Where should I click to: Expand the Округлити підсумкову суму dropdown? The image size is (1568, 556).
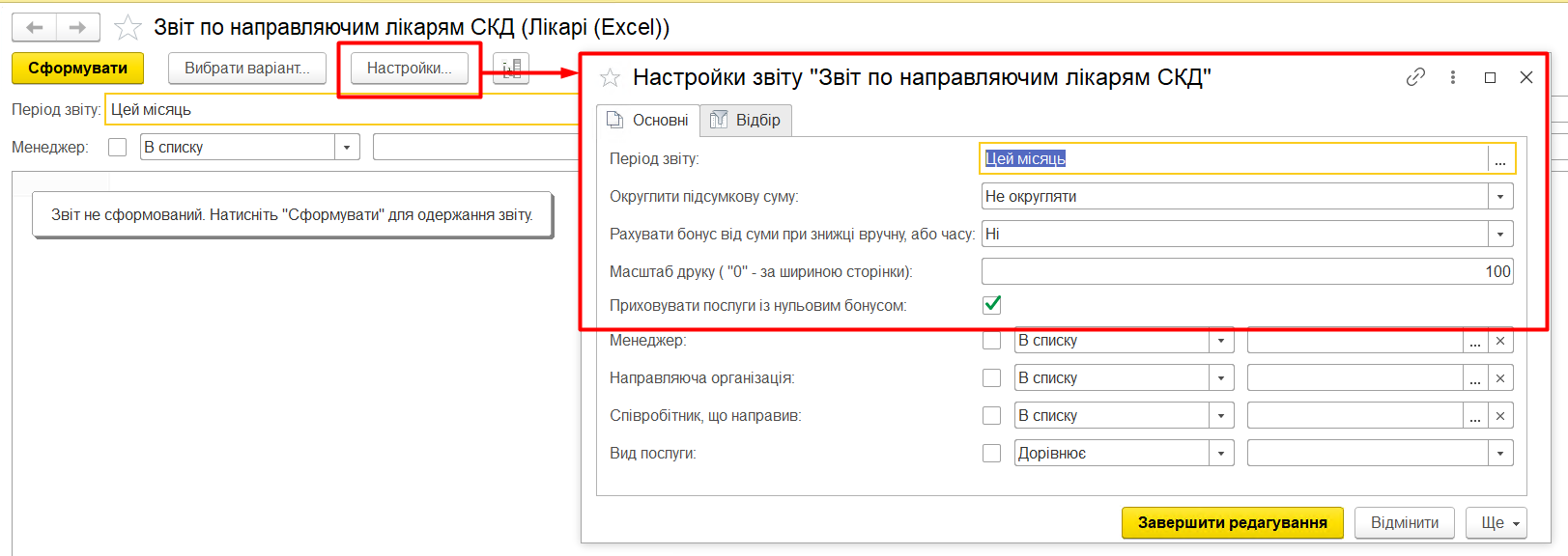click(x=1500, y=197)
